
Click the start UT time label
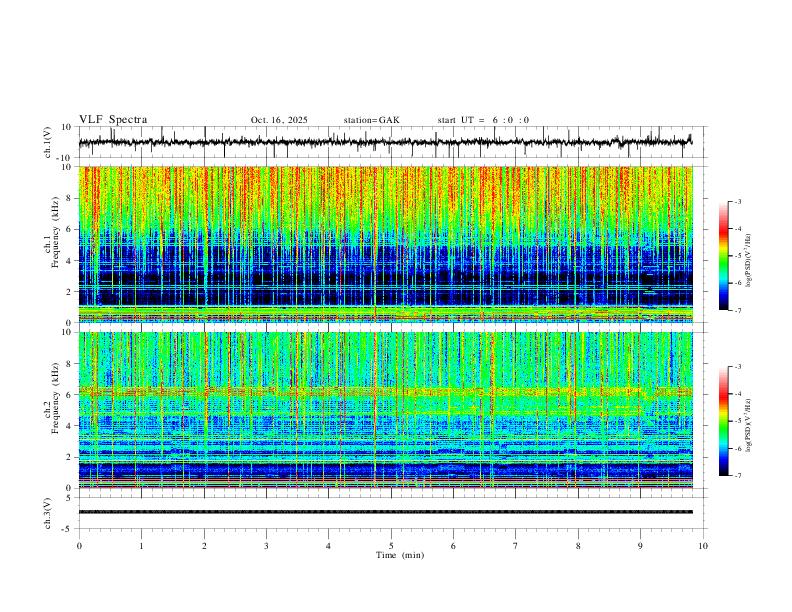click(x=483, y=120)
